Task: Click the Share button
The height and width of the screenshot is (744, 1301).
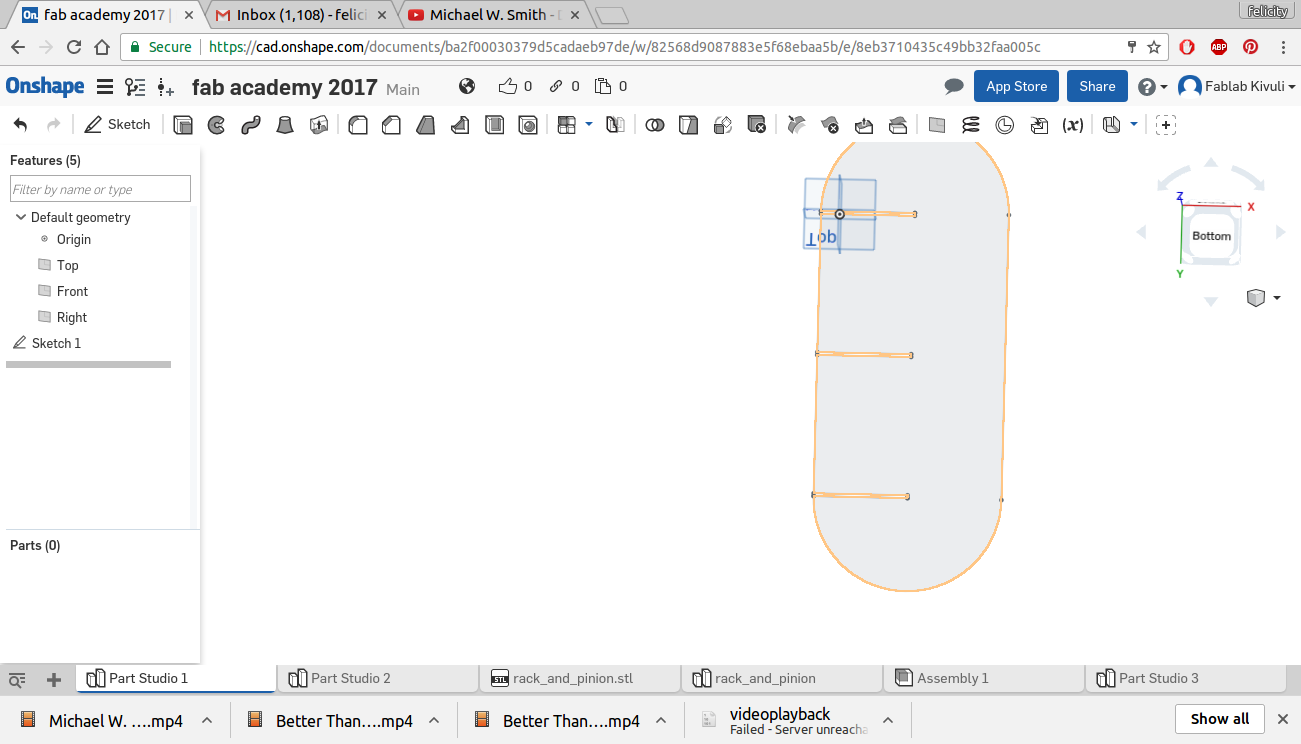Action: (1097, 86)
